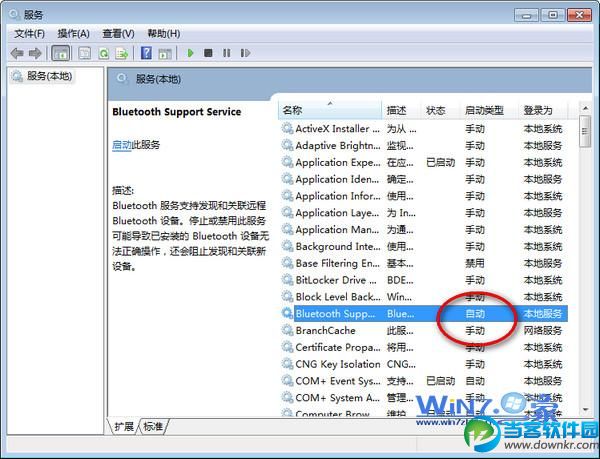Click gear icon of Background Intelligent row
This screenshot has width=600, height=459.
287,246
